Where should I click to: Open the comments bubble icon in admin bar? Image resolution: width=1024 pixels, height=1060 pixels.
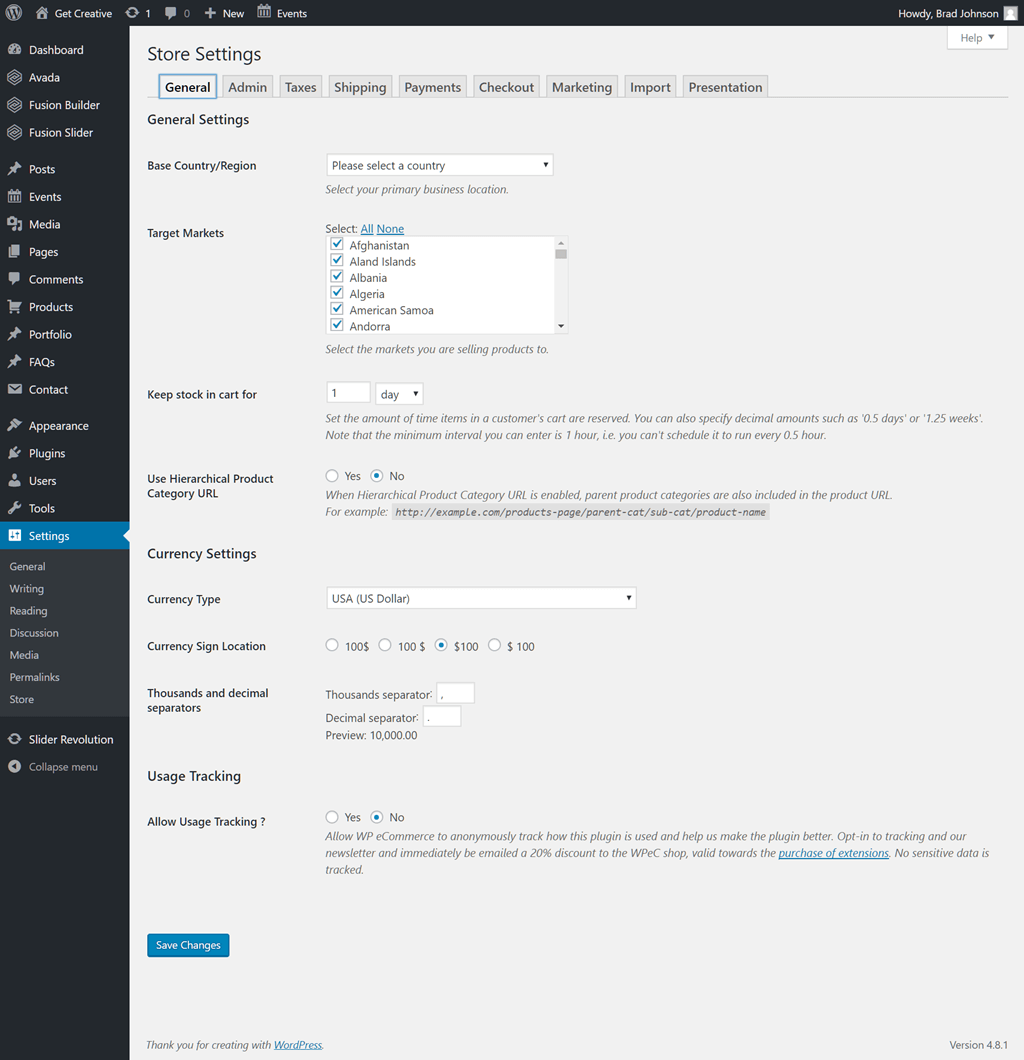tap(170, 13)
